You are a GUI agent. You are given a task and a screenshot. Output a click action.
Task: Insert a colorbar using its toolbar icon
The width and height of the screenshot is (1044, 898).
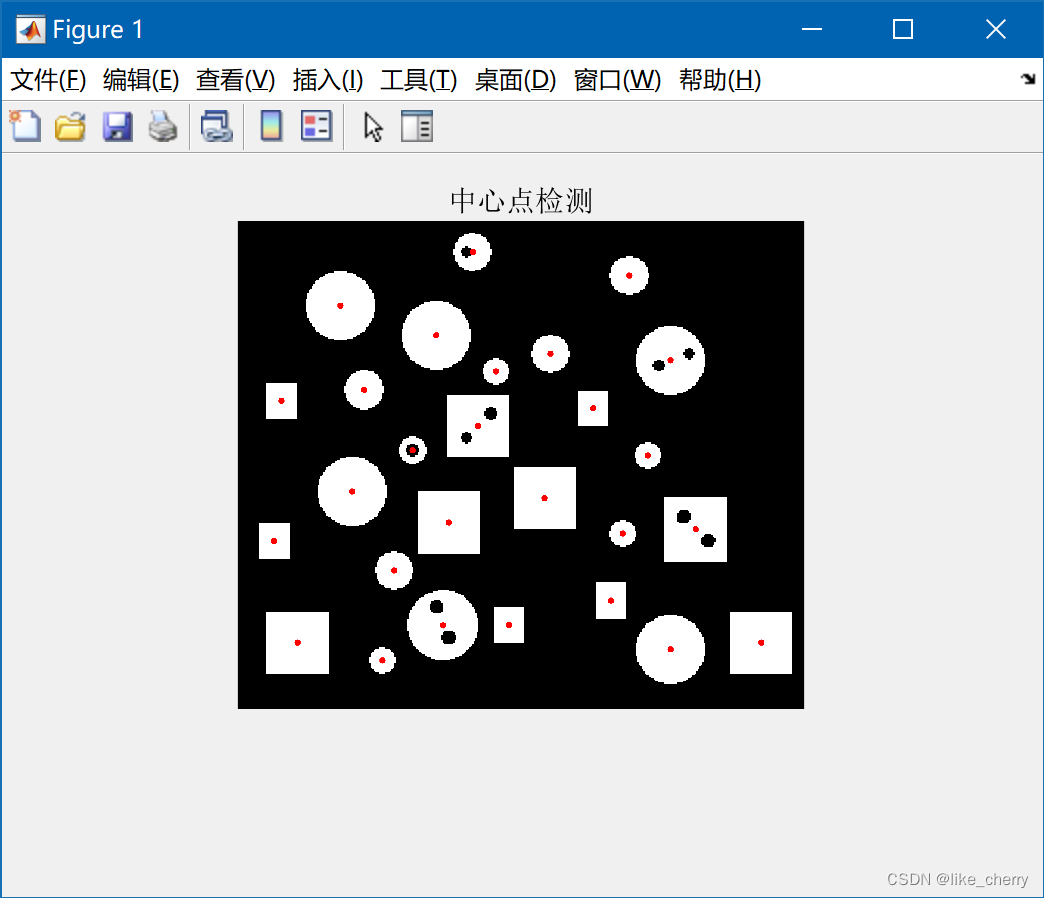point(270,126)
